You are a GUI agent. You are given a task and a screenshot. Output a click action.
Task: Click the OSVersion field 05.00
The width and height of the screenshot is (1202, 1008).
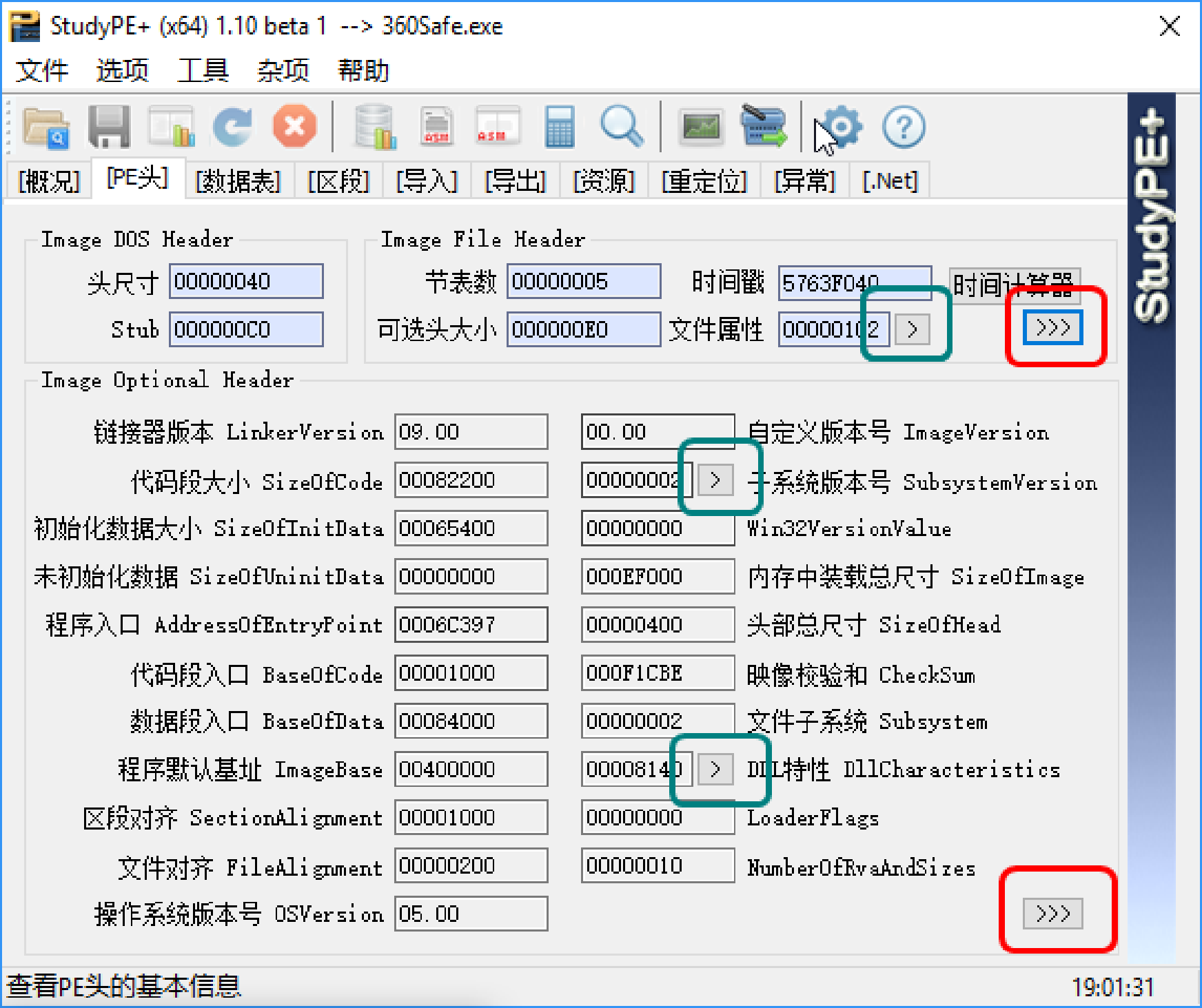click(x=471, y=914)
